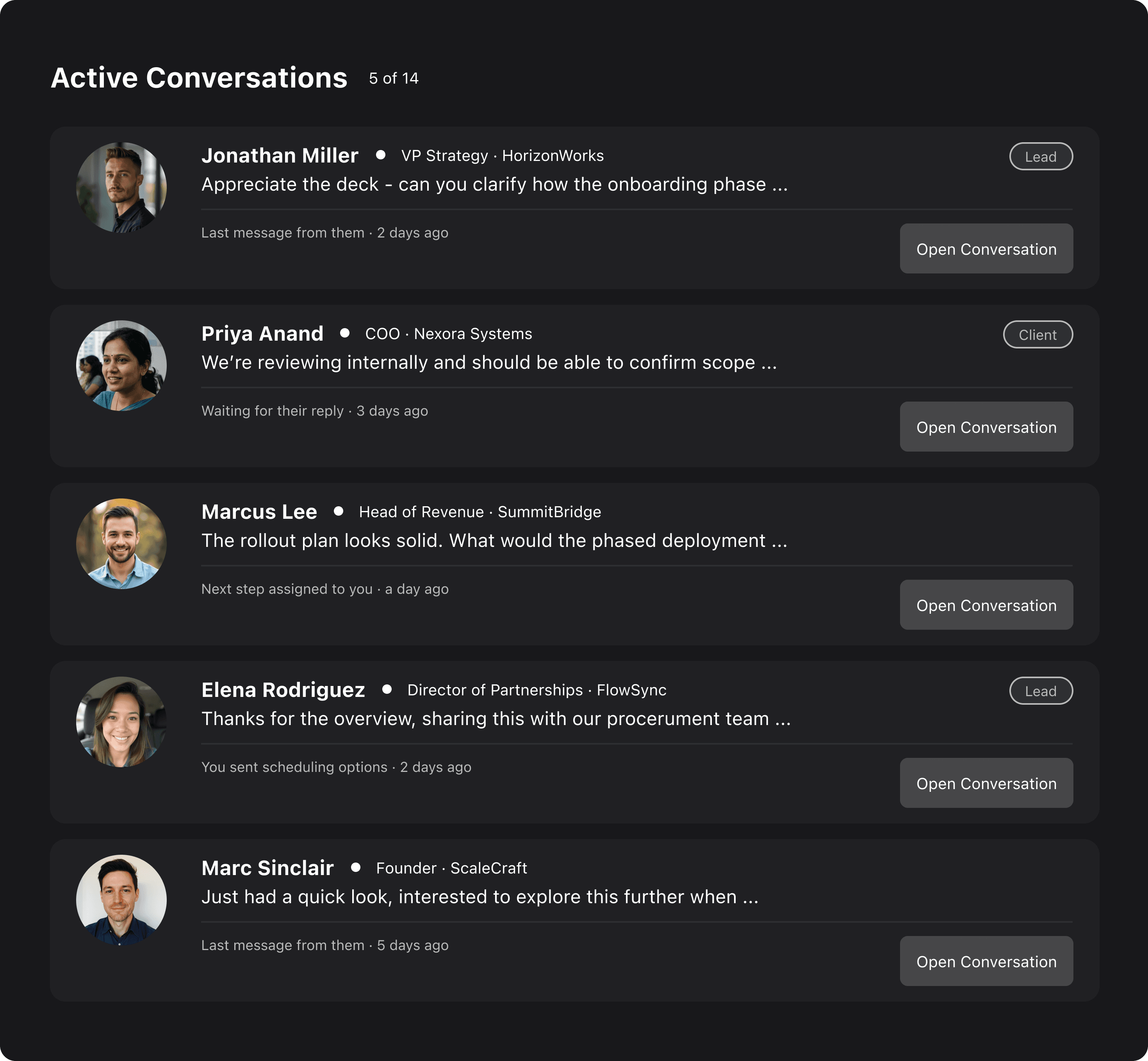This screenshot has height=1061, width=1148.
Task: Click the status dot beside Marc Sinclair
Action: (x=355, y=867)
